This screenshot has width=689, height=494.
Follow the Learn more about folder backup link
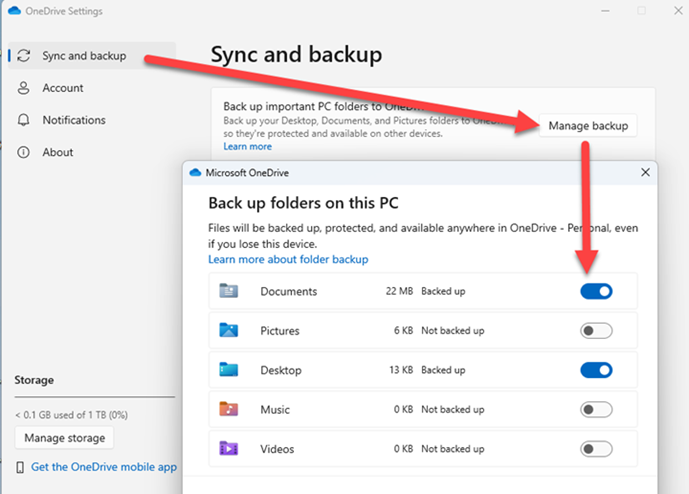(x=288, y=259)
